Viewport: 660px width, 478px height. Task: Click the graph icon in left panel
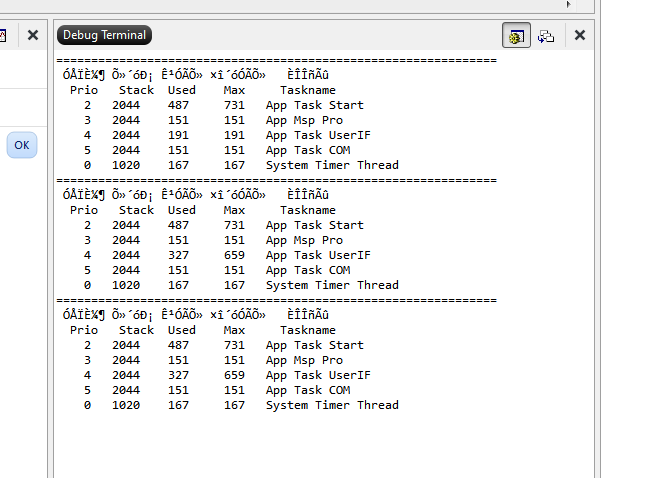pos(3,35)
